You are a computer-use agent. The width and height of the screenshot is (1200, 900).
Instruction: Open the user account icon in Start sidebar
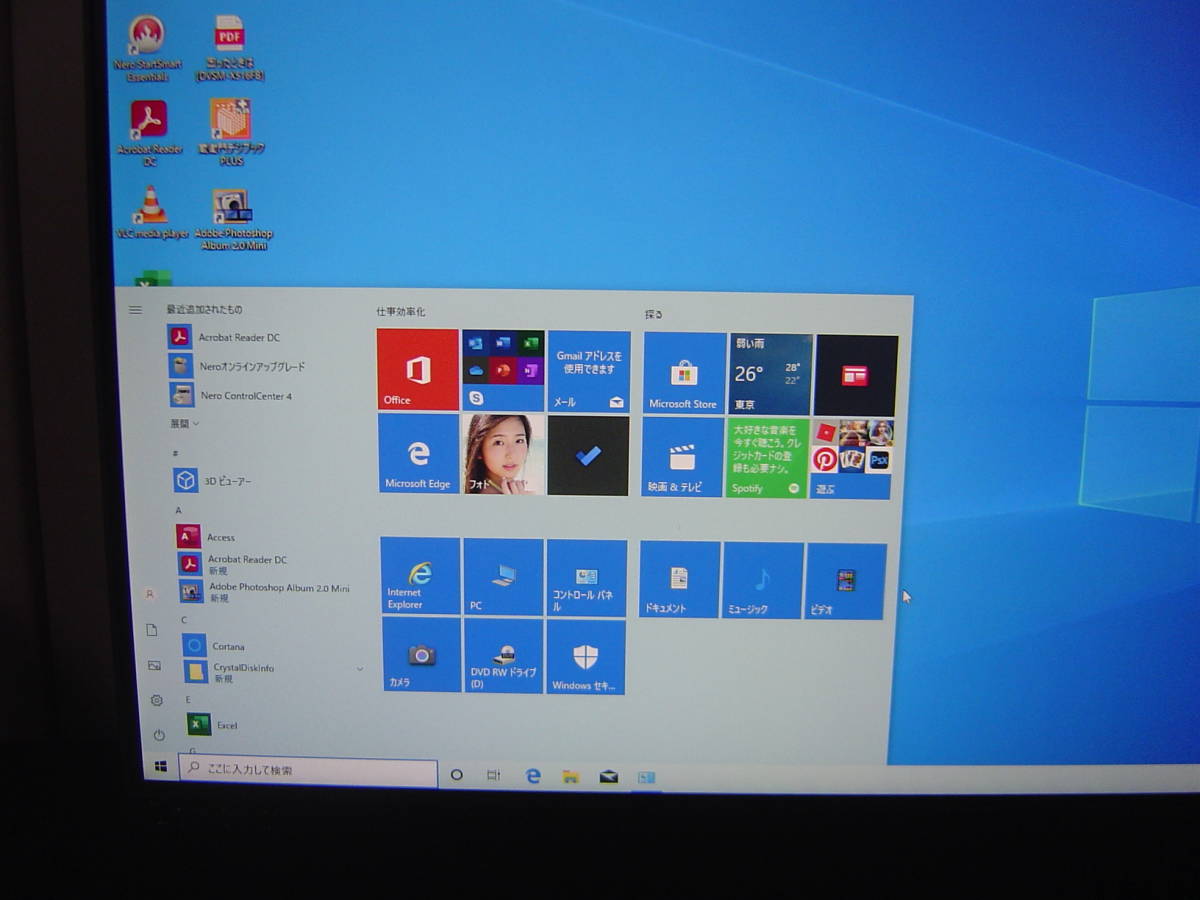150,594
